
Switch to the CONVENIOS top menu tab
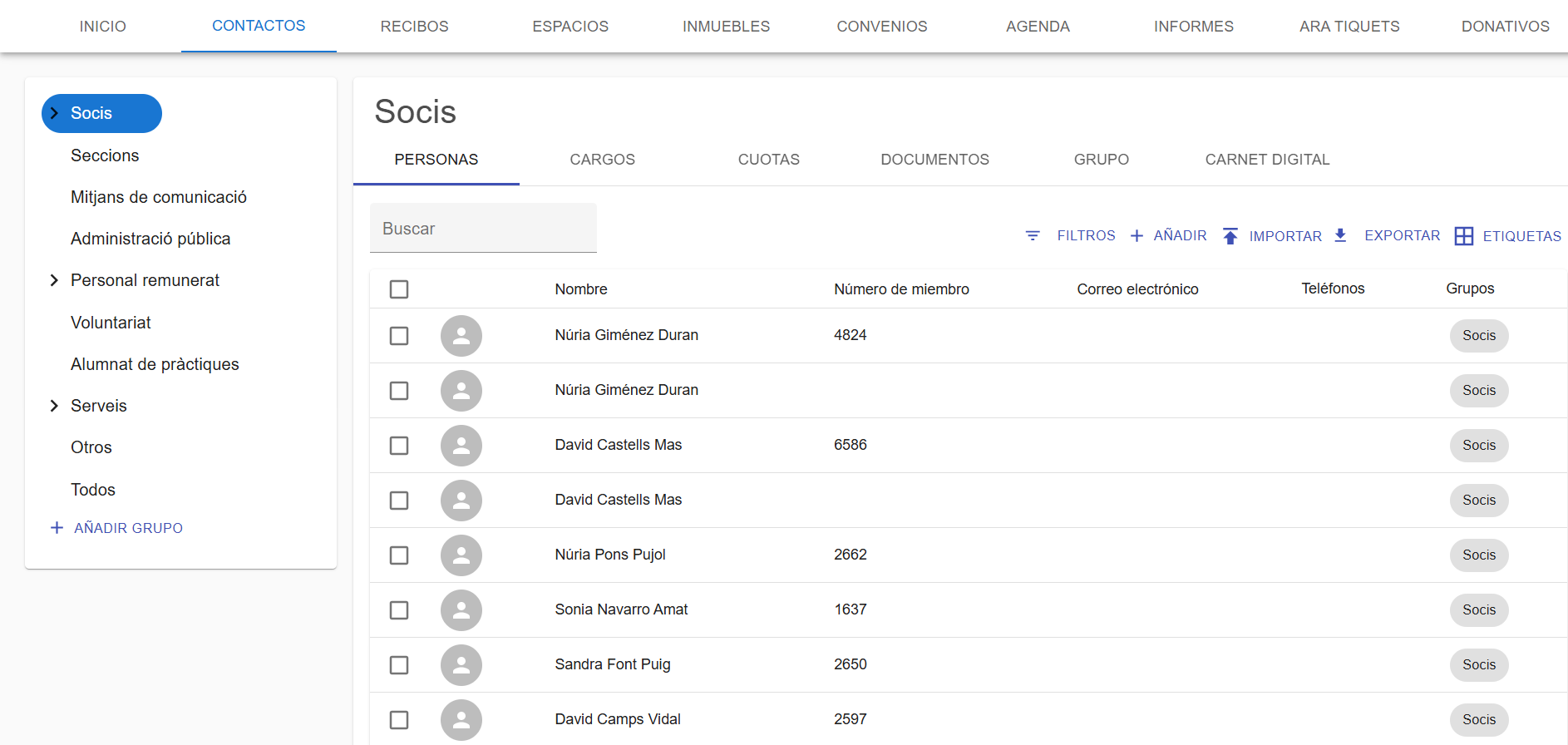[x=882, y=27]
